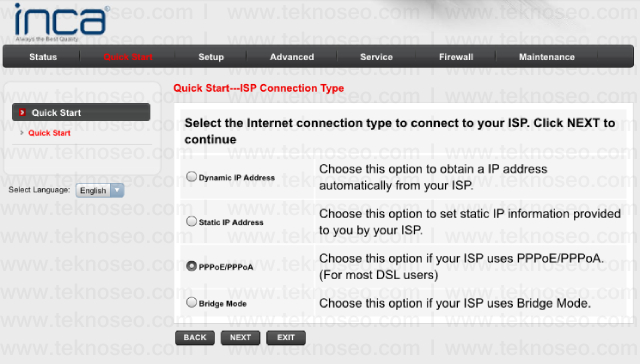Click the small chevron before Quick Start link
The image size is (640, 364).
coord(22,133)
